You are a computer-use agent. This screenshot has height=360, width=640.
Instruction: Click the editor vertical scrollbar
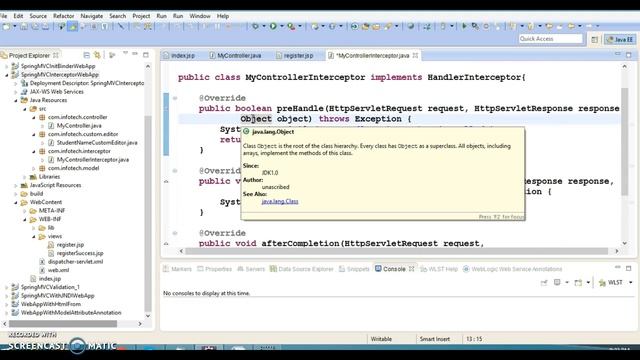click(624, 141)
